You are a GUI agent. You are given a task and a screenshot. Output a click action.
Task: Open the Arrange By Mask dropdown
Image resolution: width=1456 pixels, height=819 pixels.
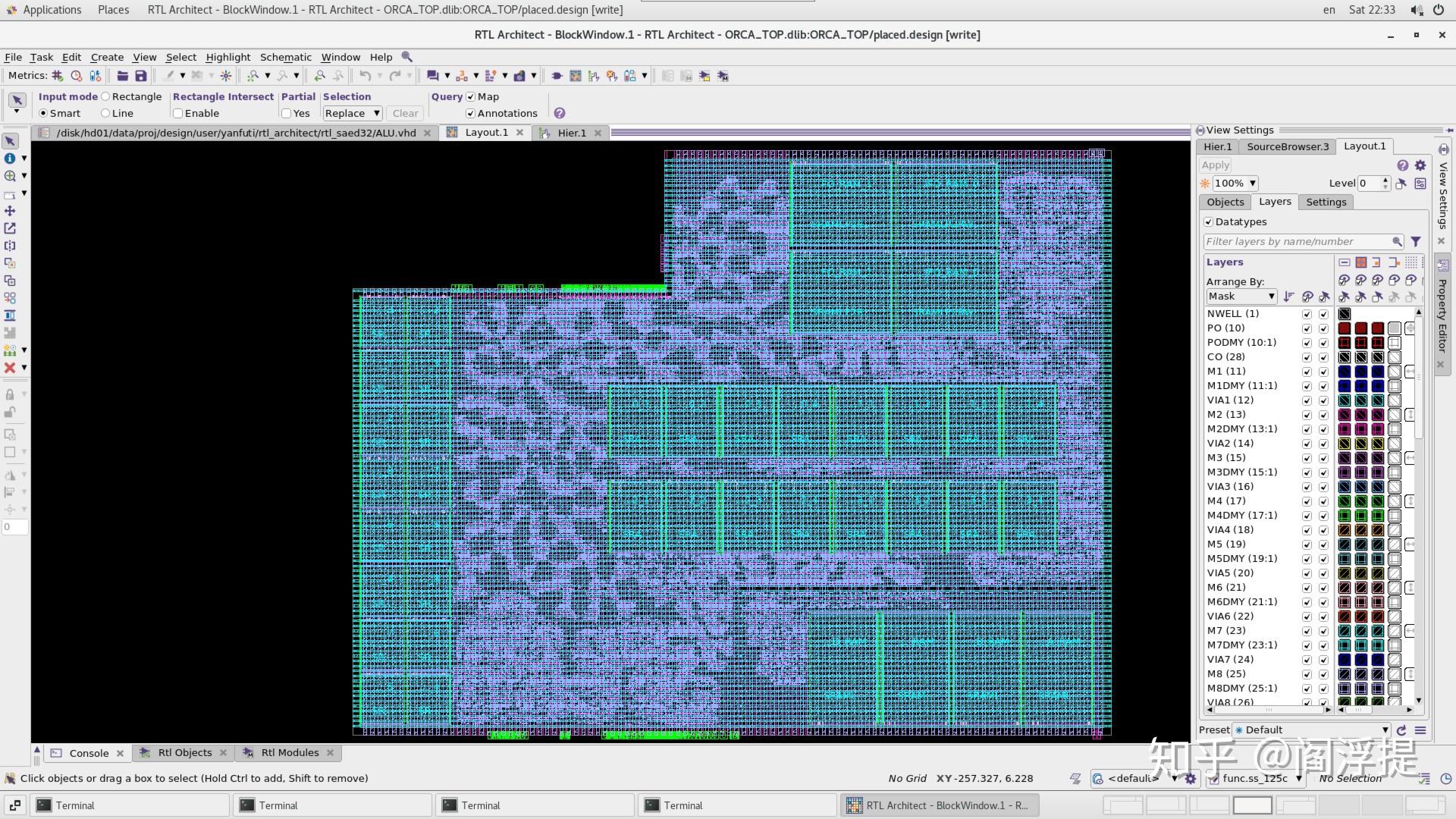[1241, 297]
